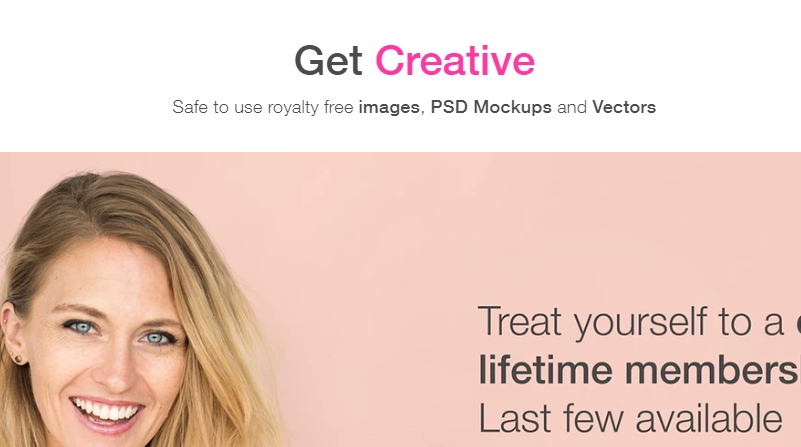801x447 pixels.
Task: Click the word 'Treat' in the banner
Action: (x=520, y=321)
